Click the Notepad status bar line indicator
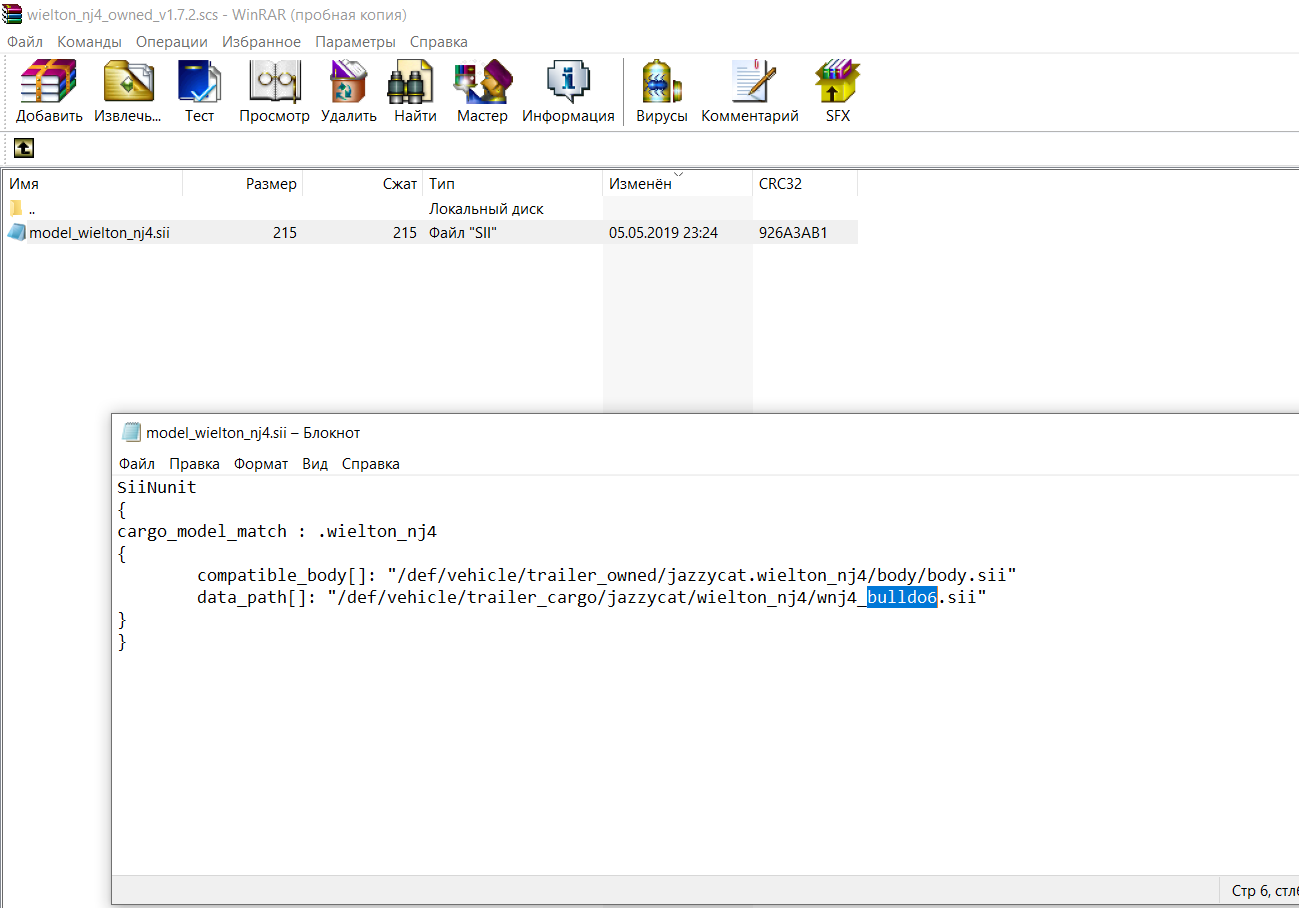Viewport: 1299px width, 908px height. 1265,890
